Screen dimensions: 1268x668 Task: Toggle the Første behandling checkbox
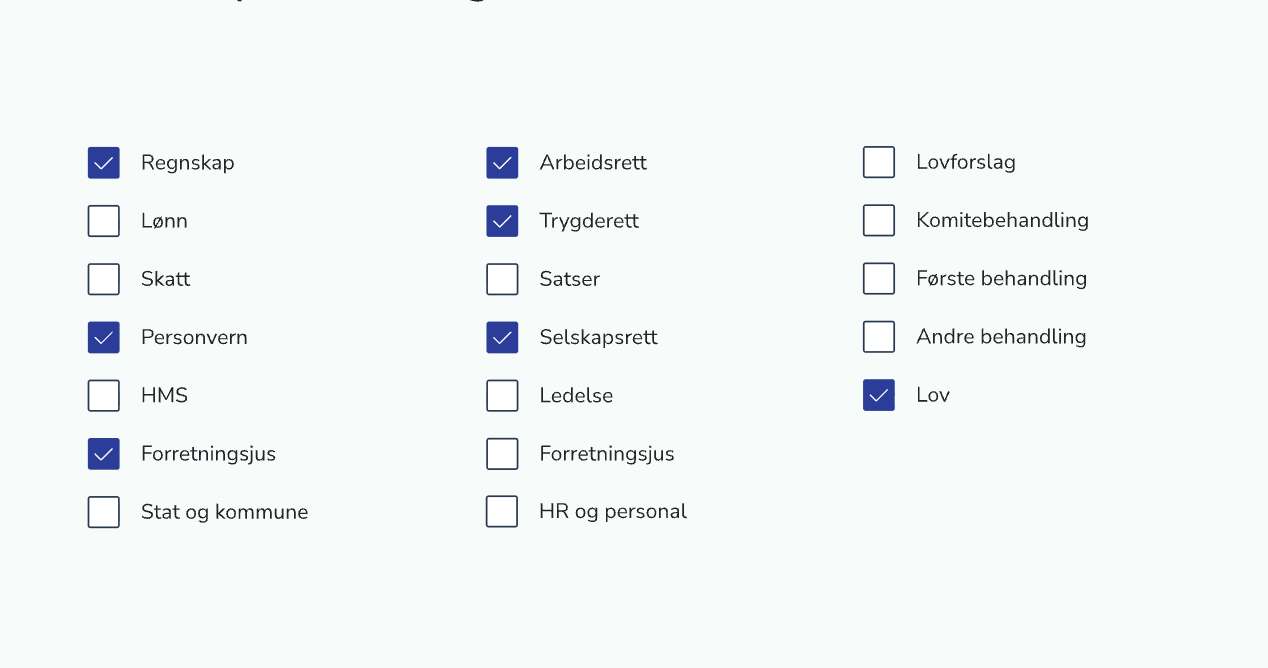pyautogui.click(x=878, y=278)
